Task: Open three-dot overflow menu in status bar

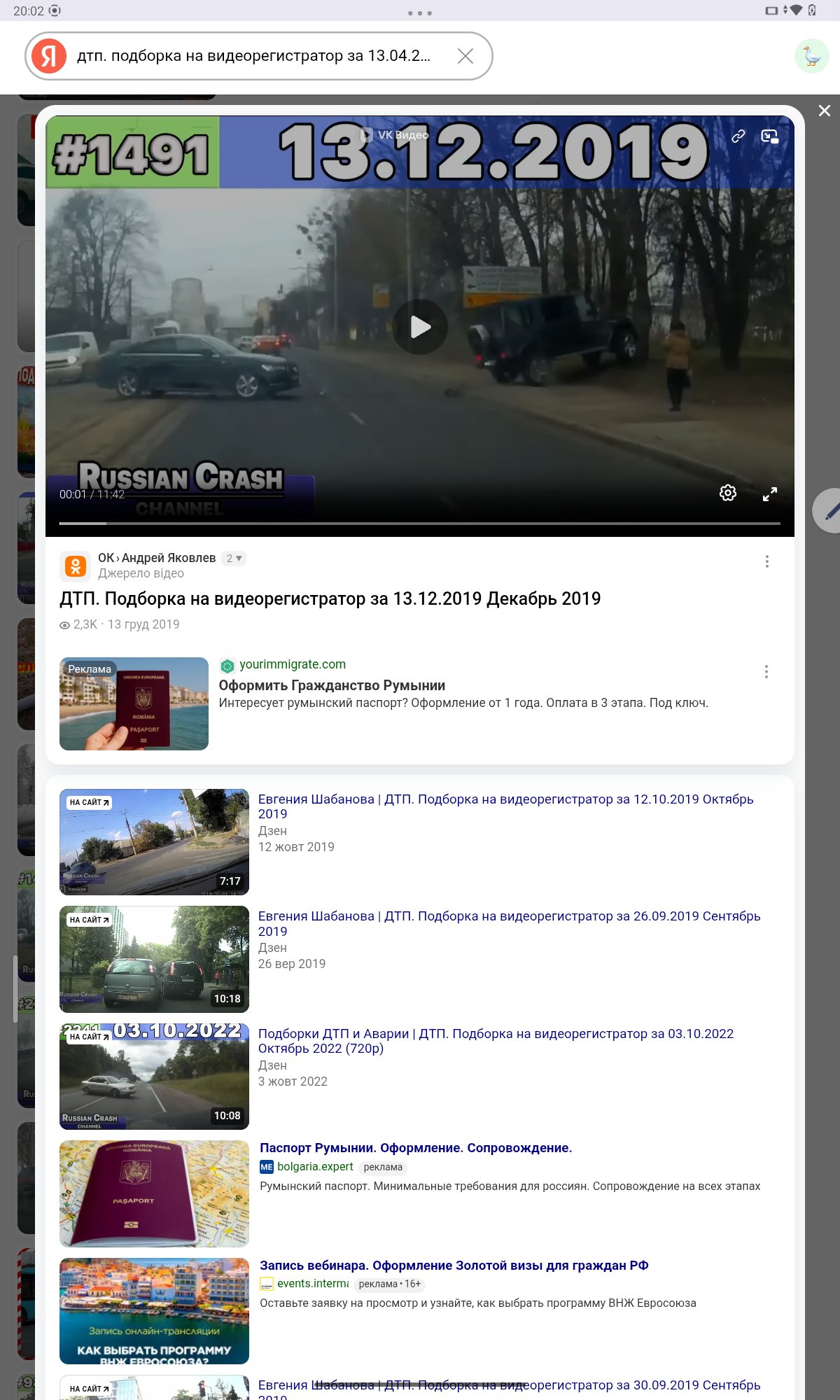Action: pyautogui.click(x=420, y=13)
